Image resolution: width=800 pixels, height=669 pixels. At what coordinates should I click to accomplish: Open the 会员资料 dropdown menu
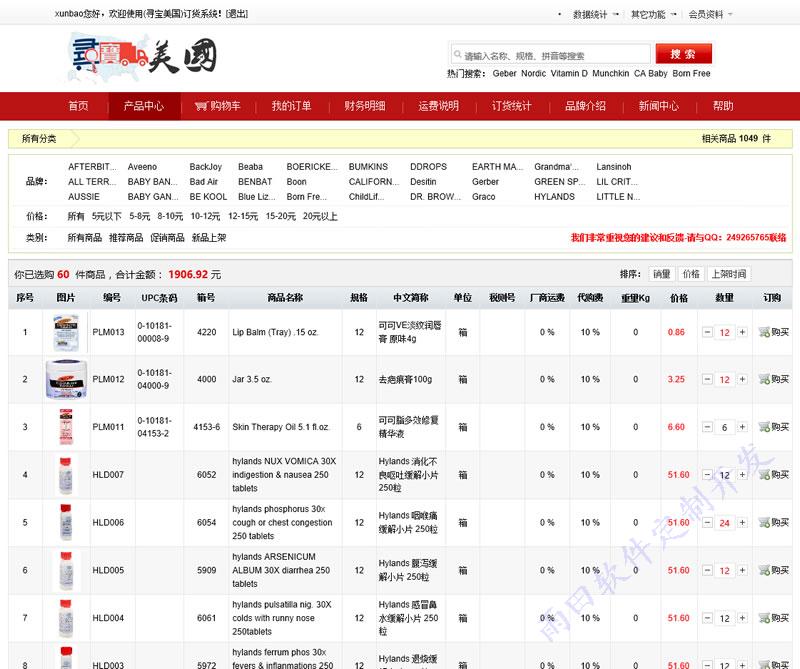[x=710, y=14]
